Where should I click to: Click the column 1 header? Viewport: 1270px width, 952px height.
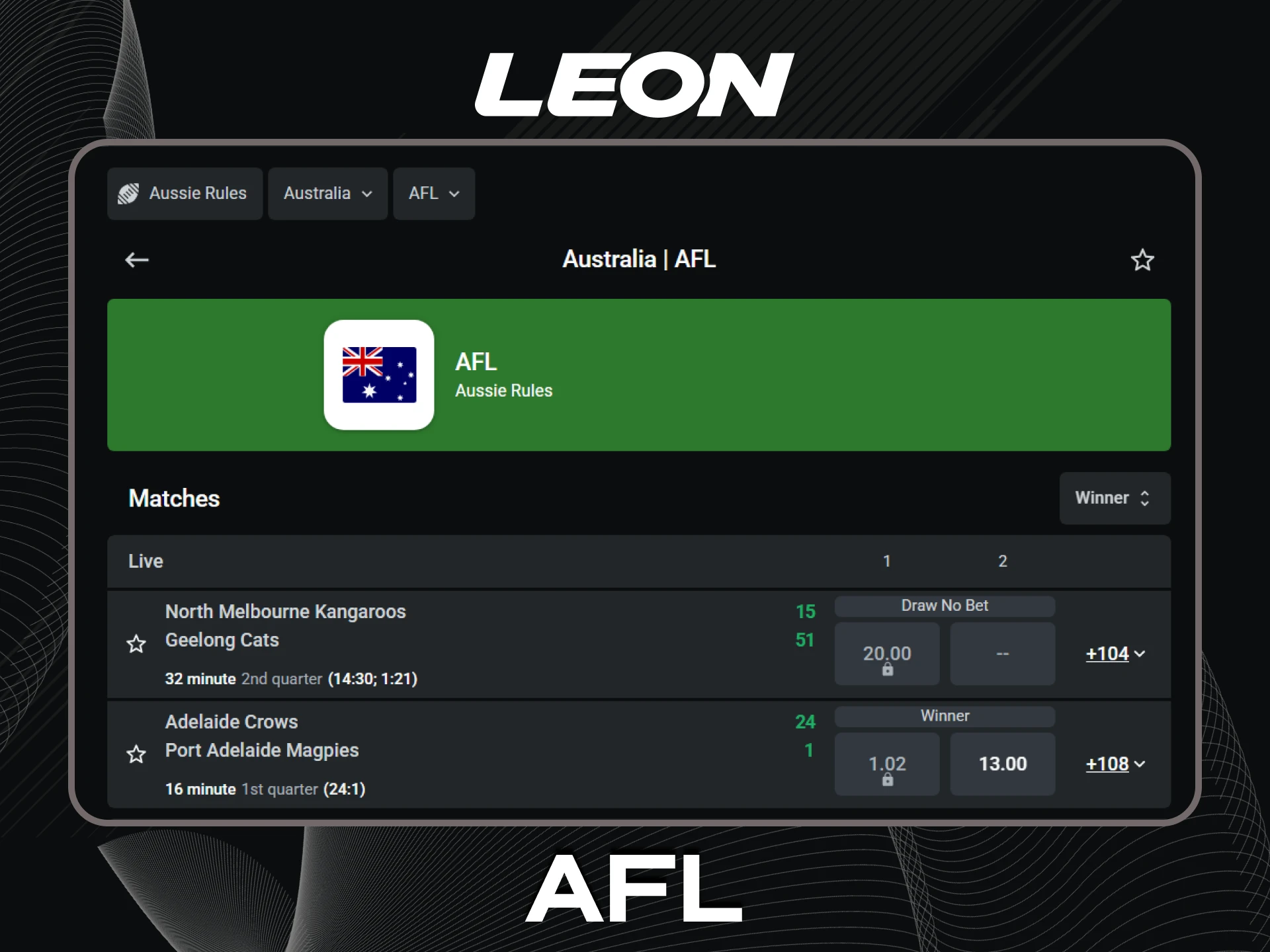[x=887, y=561]
